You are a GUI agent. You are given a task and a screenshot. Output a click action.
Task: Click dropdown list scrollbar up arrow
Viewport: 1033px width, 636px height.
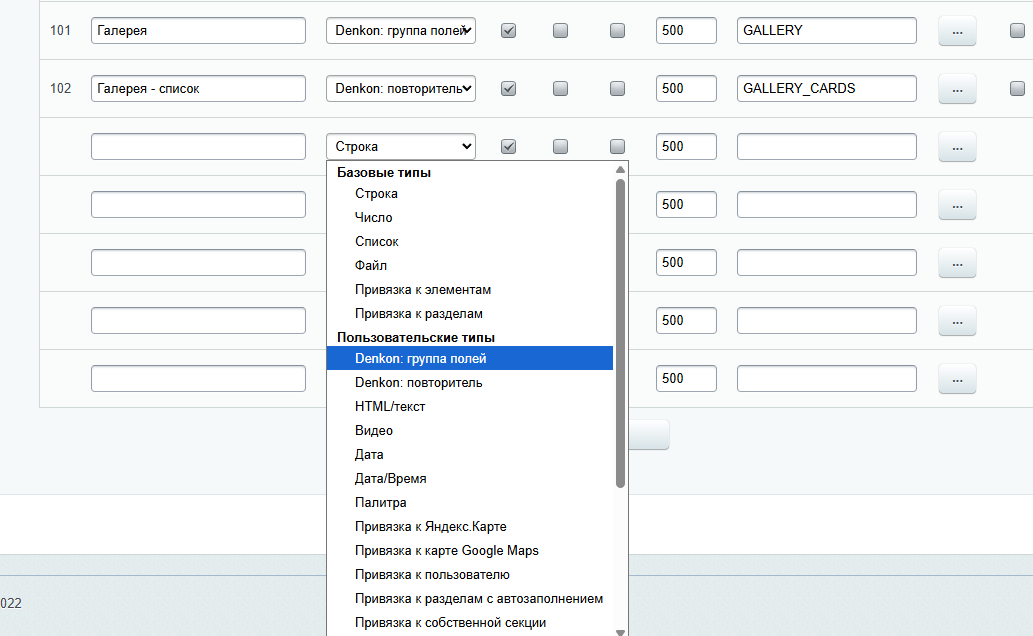pos(620,170)
